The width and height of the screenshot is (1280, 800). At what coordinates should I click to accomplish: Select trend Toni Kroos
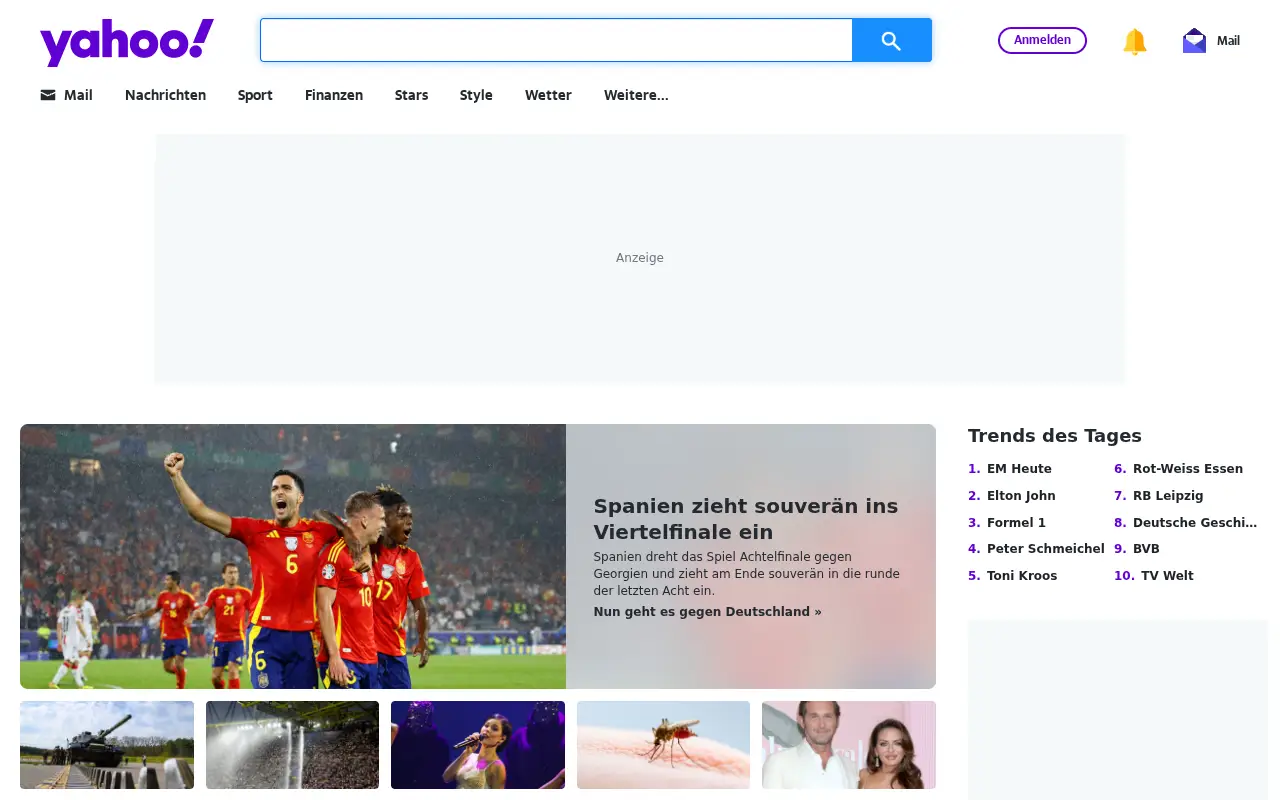(x=1022, y=576)
